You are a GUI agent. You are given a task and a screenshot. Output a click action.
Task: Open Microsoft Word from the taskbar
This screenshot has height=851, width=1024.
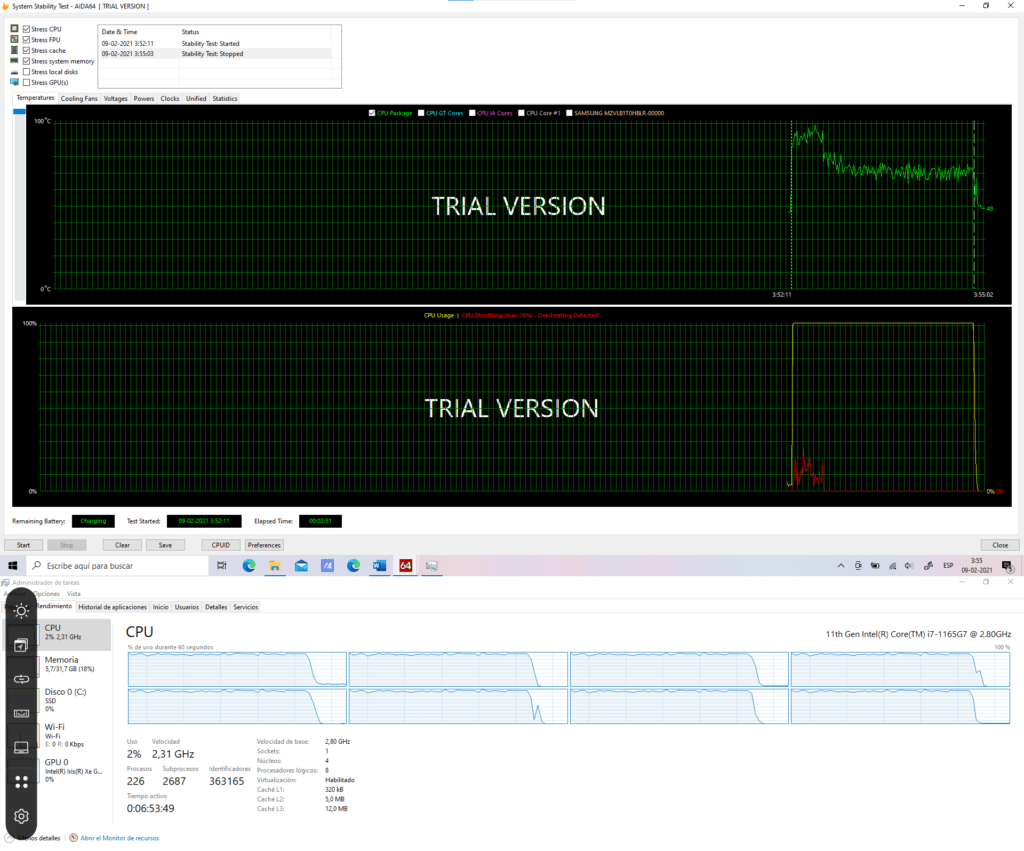pyautogui.click(x=380, y=566)
